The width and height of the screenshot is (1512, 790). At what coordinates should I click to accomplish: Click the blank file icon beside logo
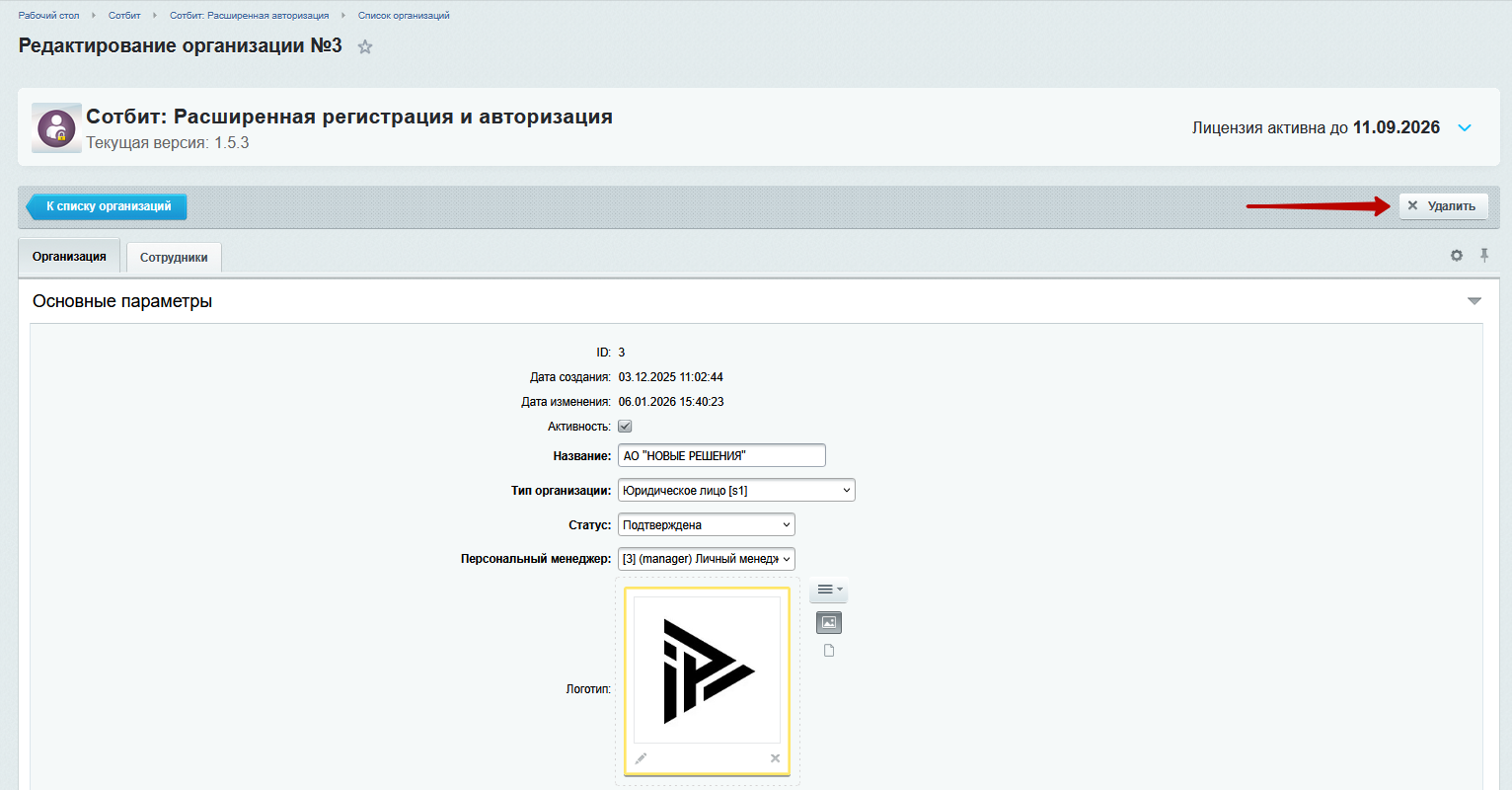tap(829, 651)
